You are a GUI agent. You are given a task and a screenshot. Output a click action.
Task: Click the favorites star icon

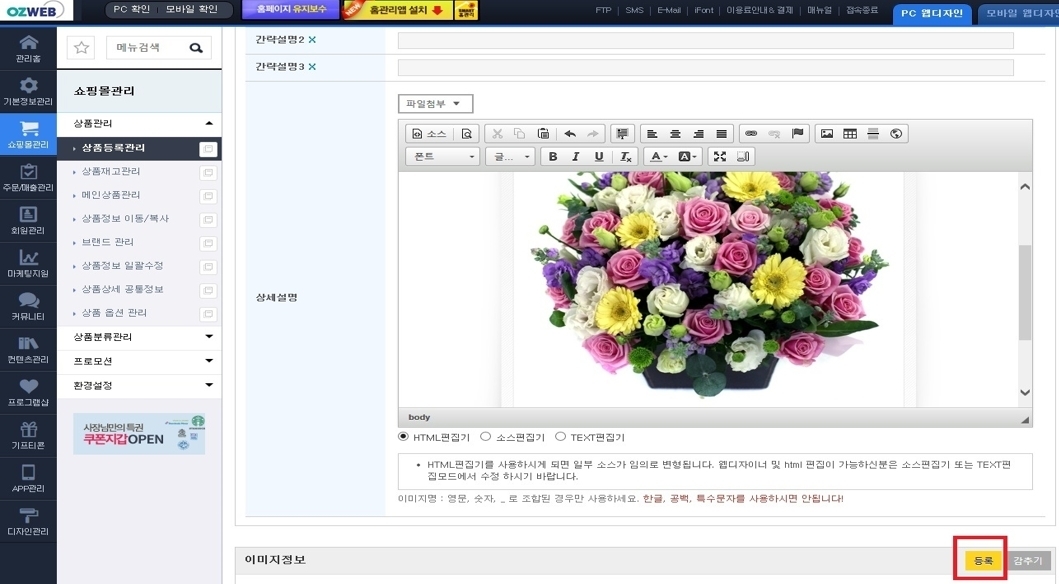pyautogui.click(x=82, y=47)
